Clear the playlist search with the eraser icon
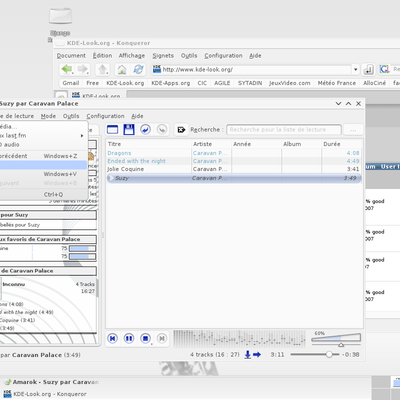Screen dimensions: 400x400 181,129
